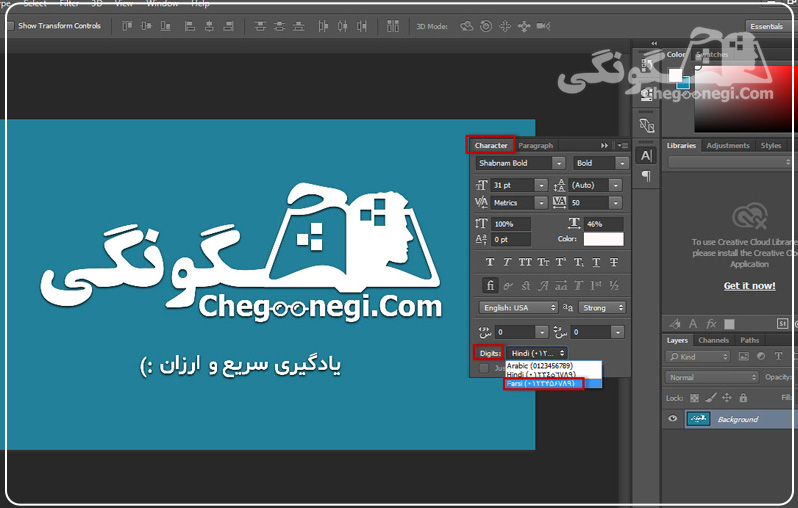
Task: Open the Metrics kerning dropdown
Action: point(542,203)
